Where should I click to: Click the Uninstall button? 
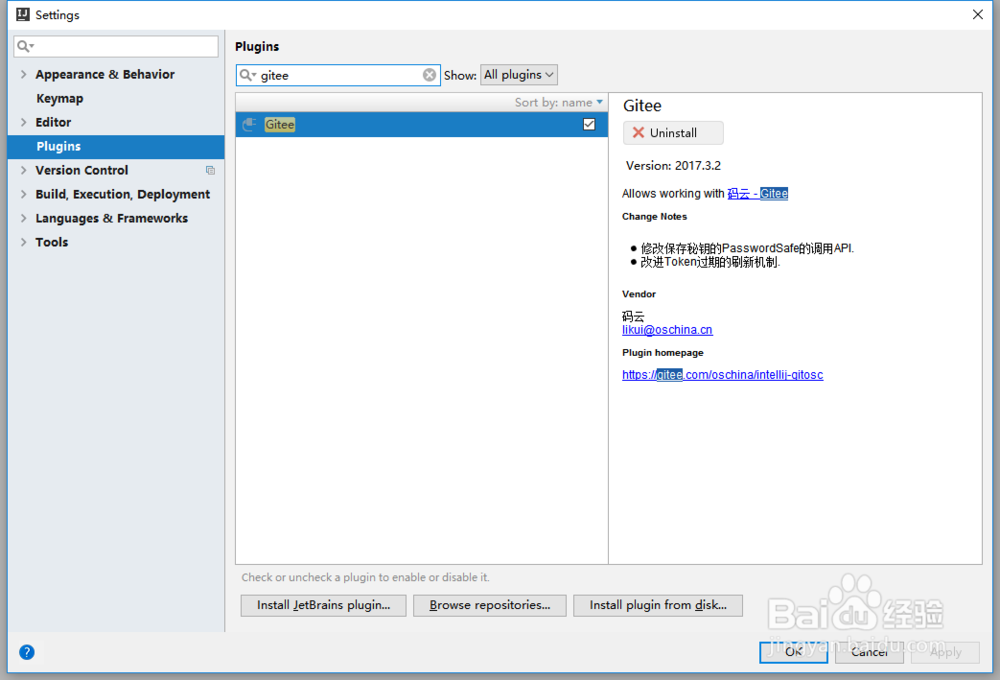(x=673, y=133)
